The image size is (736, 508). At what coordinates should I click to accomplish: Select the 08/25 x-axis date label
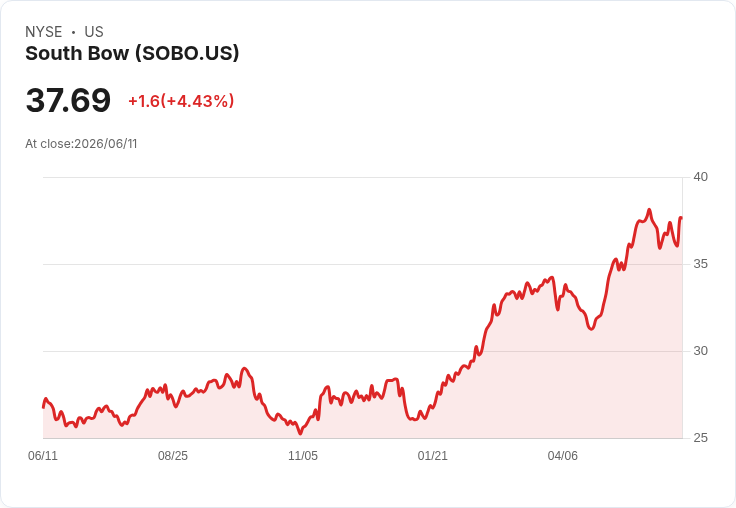pos(173,455)
